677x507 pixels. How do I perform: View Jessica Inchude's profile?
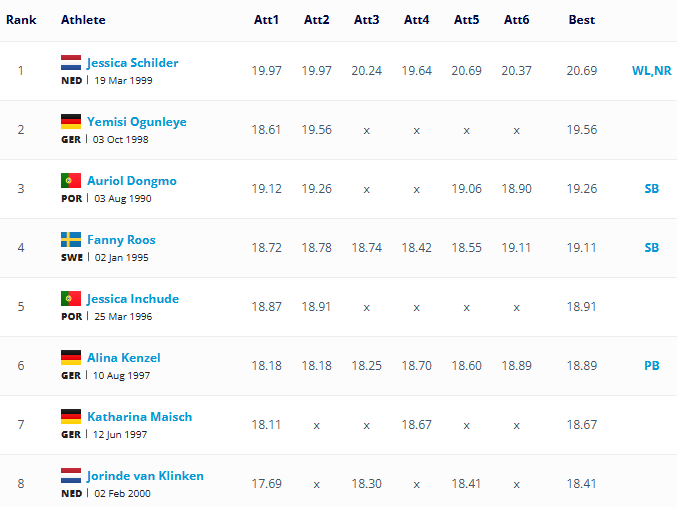coord(135,299)
